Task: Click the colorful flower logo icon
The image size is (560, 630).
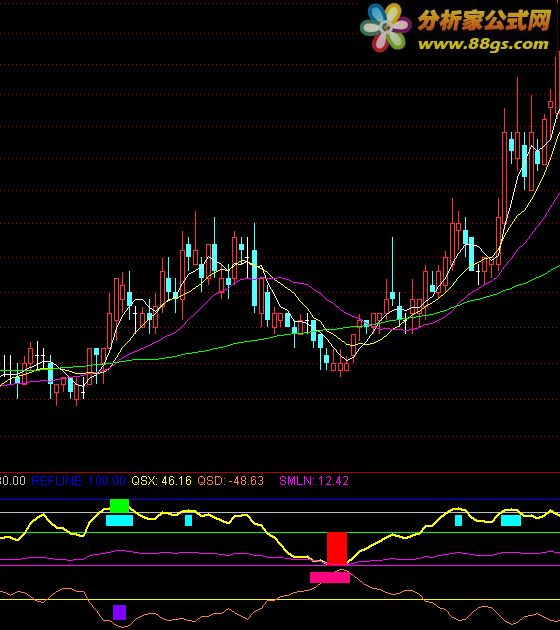Action: click(385, 28)
